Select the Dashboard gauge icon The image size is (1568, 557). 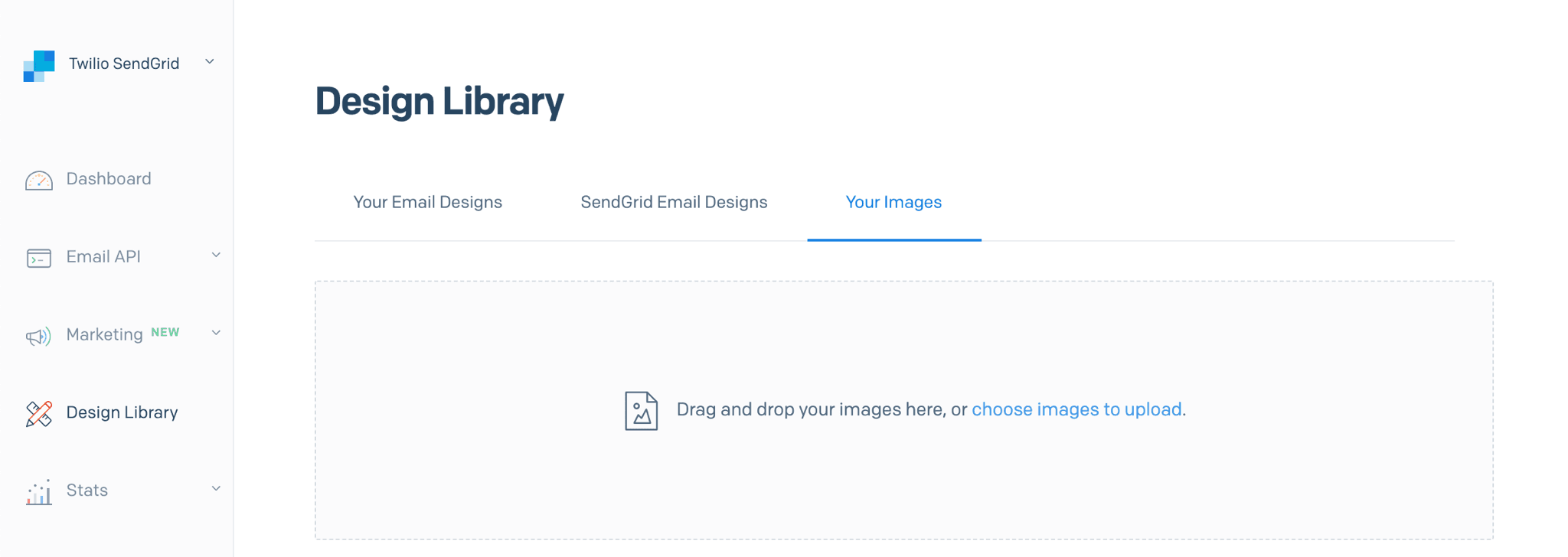pyautogui.click(x=39, y=181)
